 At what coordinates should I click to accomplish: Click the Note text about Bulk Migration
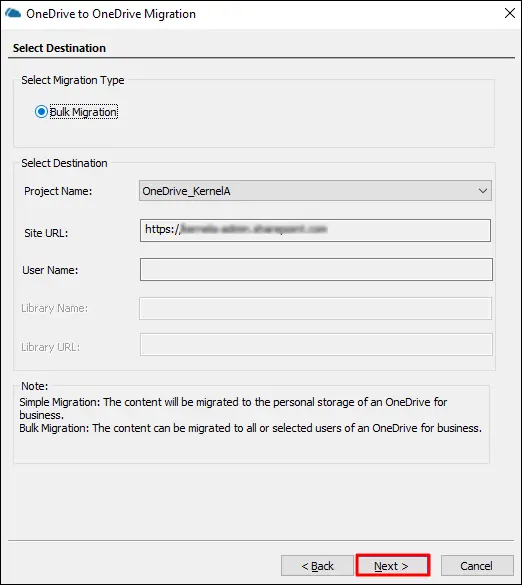(250, 428)
